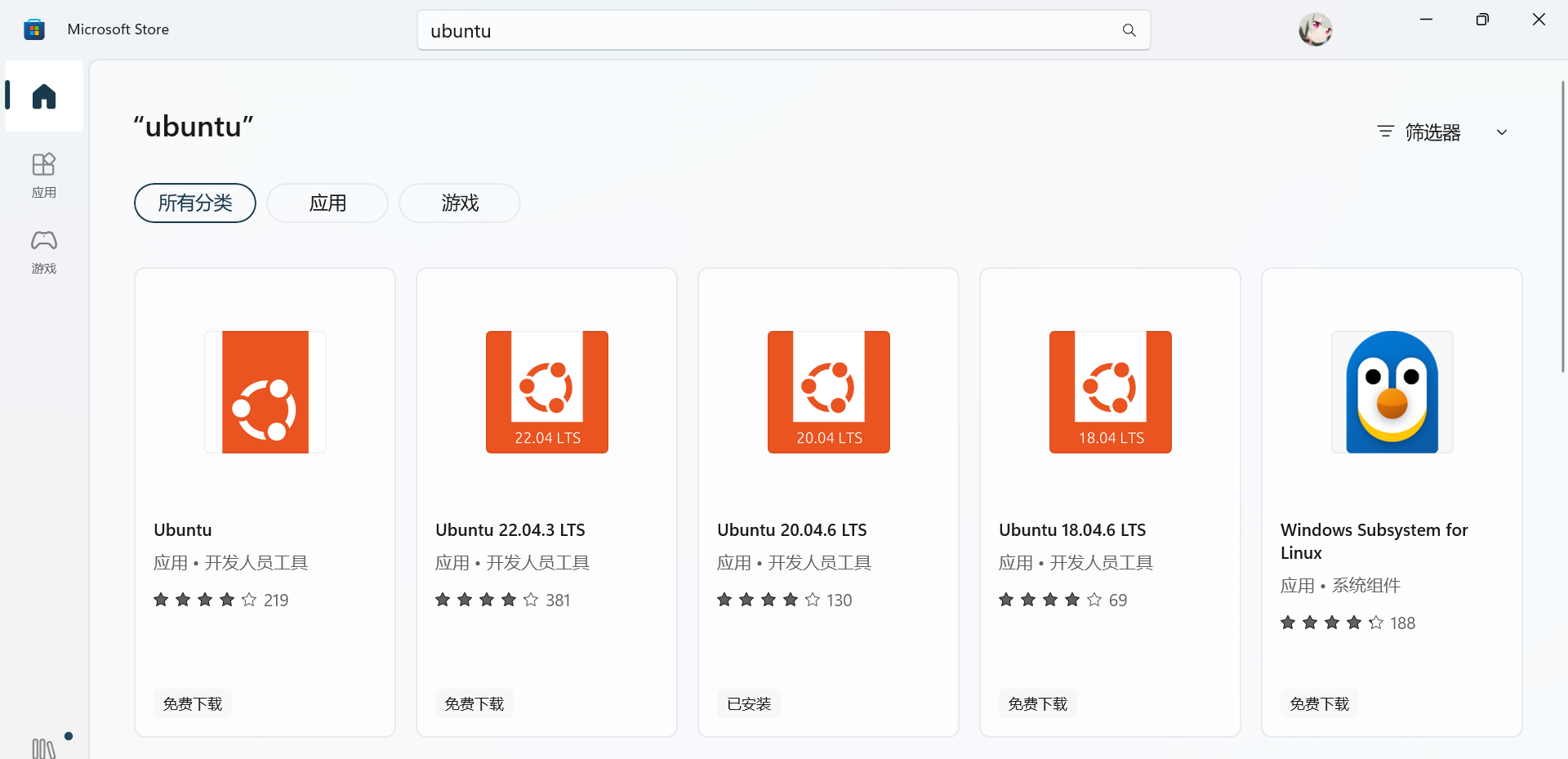1568x759 pixels.
Task: Open the 应用 section in sidebar
Action: tap(44, 176)
